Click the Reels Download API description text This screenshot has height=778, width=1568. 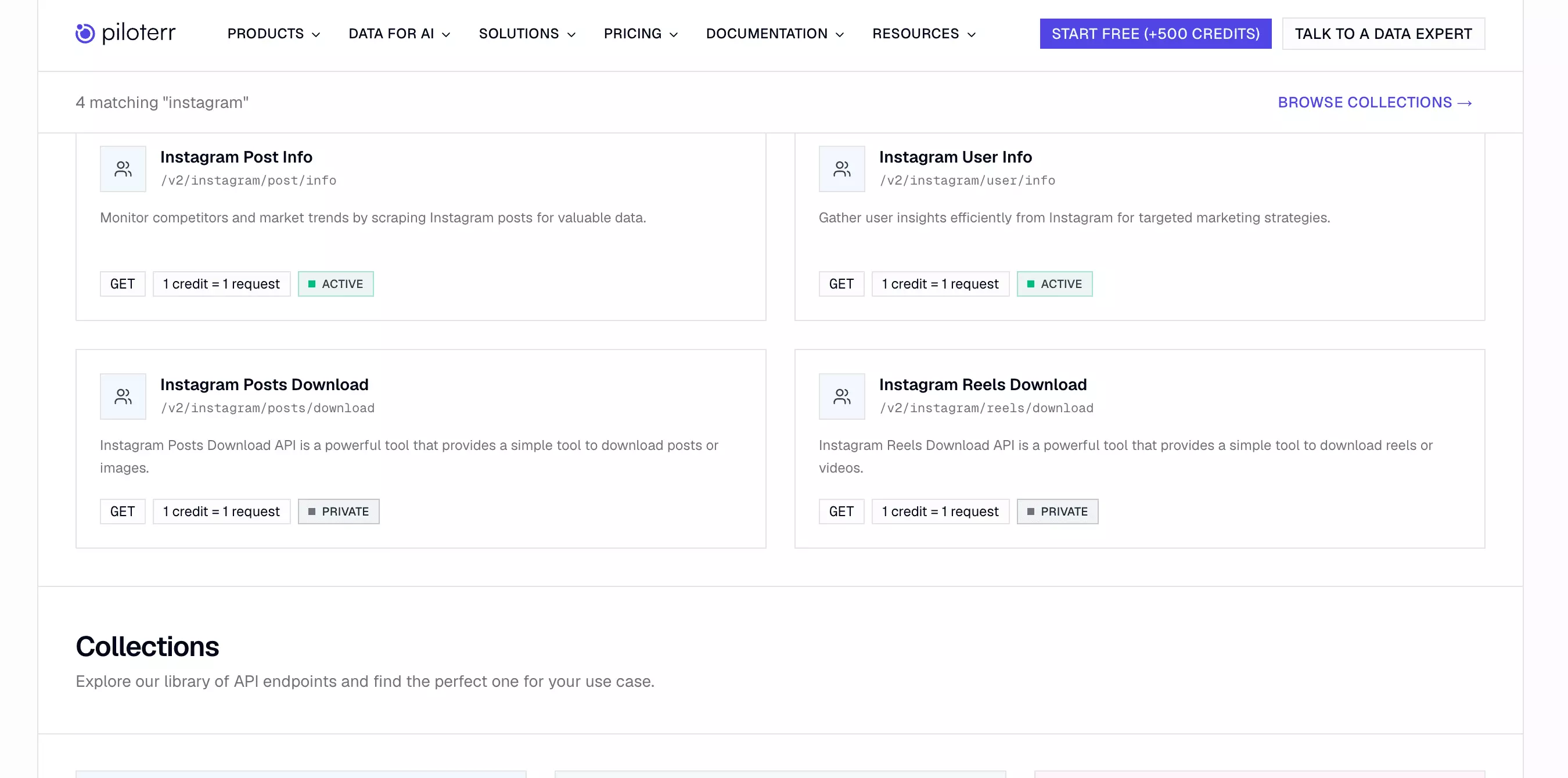point(1125,456)
